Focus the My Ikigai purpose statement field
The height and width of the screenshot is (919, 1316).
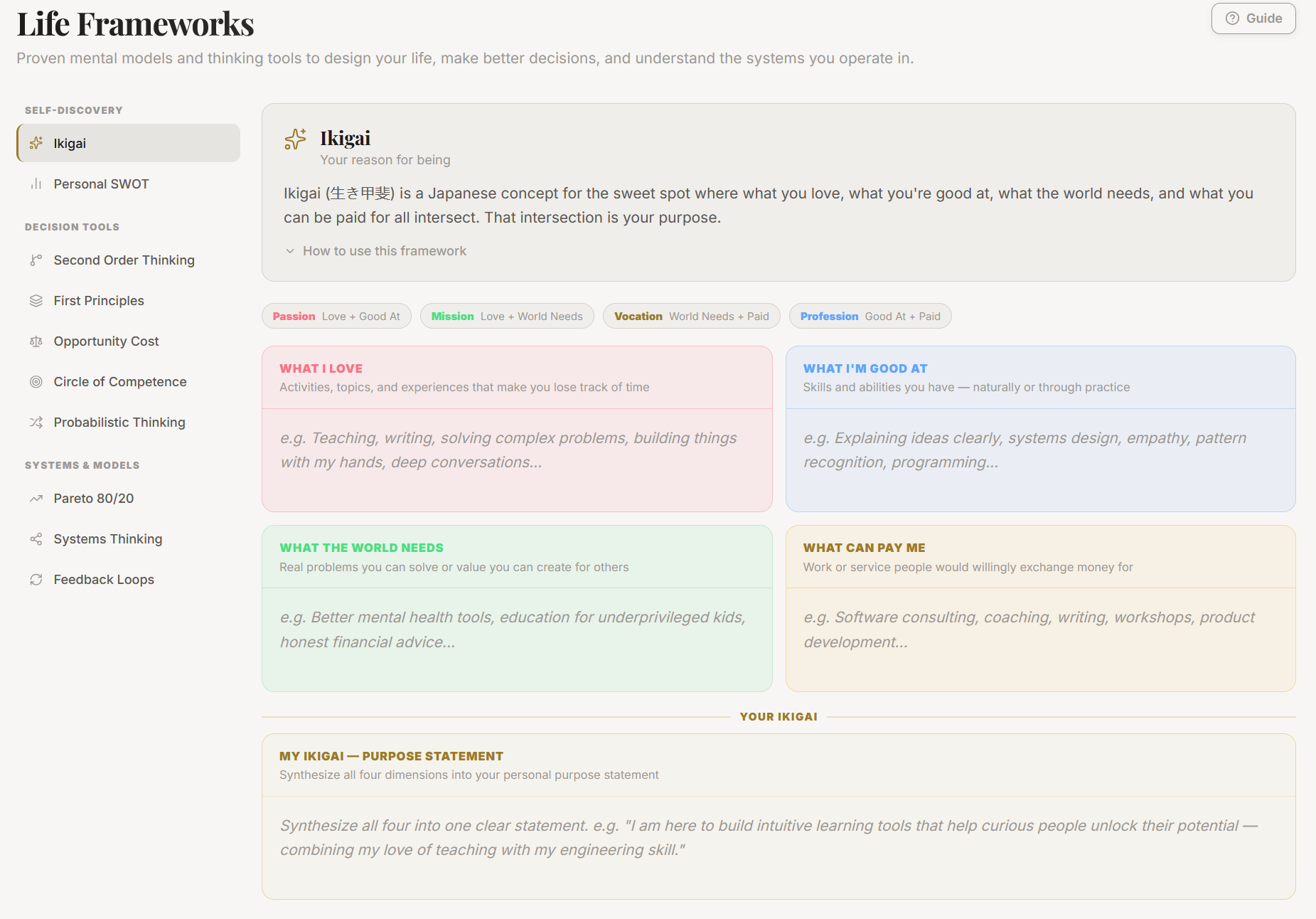779,847
